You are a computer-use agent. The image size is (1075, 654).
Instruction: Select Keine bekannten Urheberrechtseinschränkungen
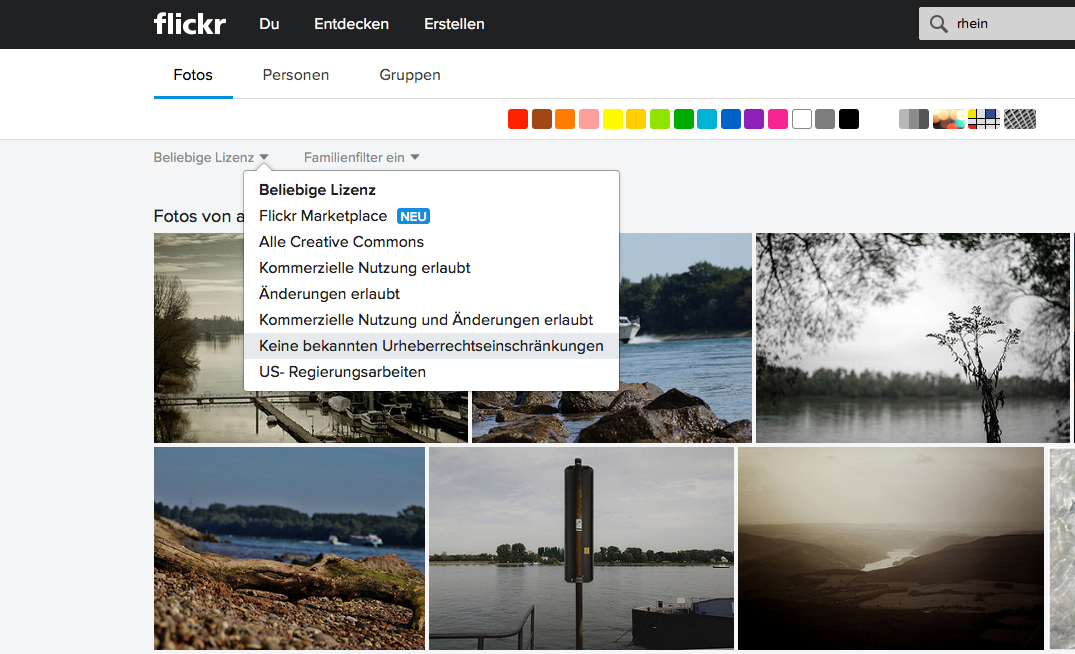432,346
